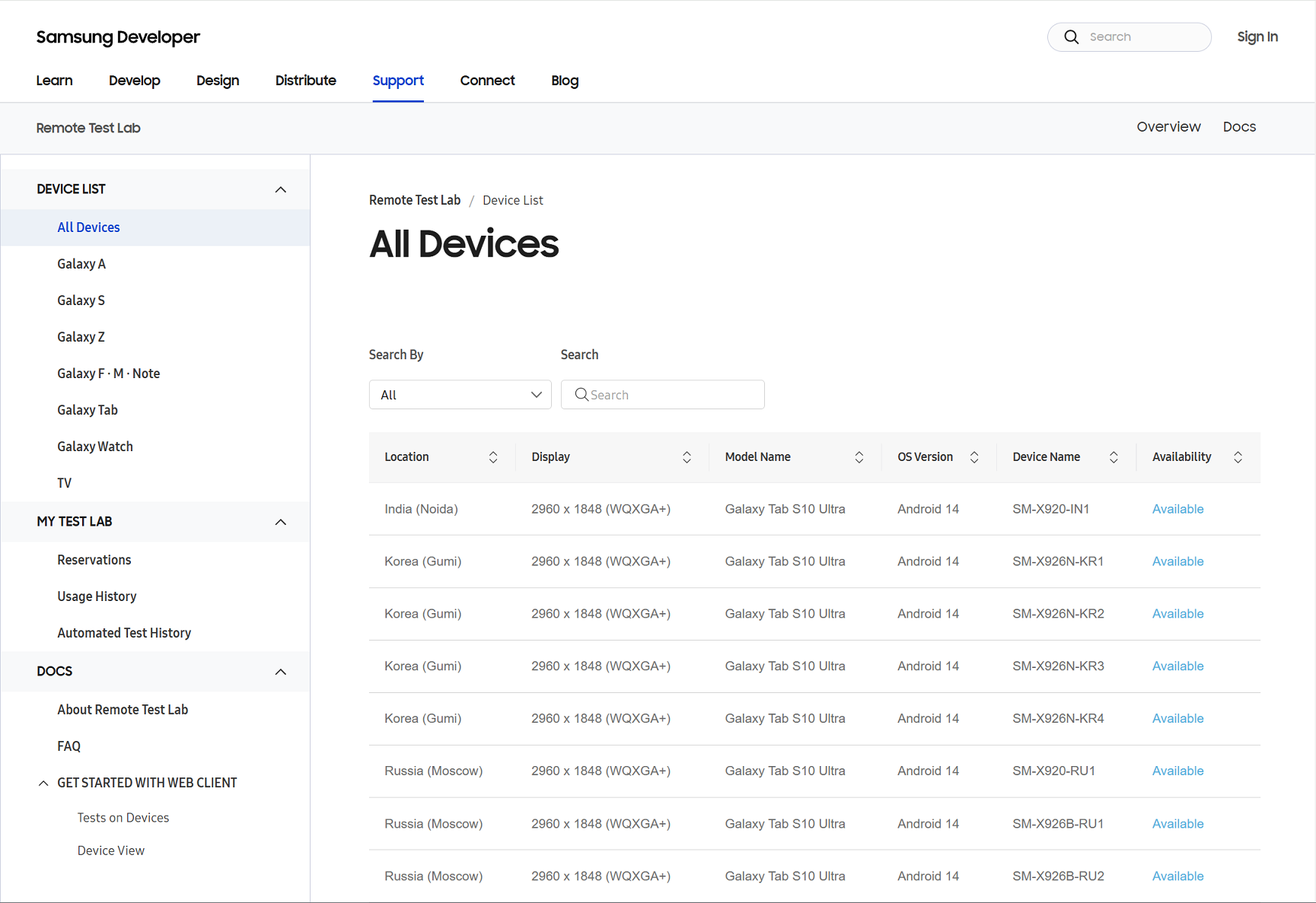Screen dimensions: 1316x903
Task: Sort by Availability column arrows
Action: coord(1238,457)
